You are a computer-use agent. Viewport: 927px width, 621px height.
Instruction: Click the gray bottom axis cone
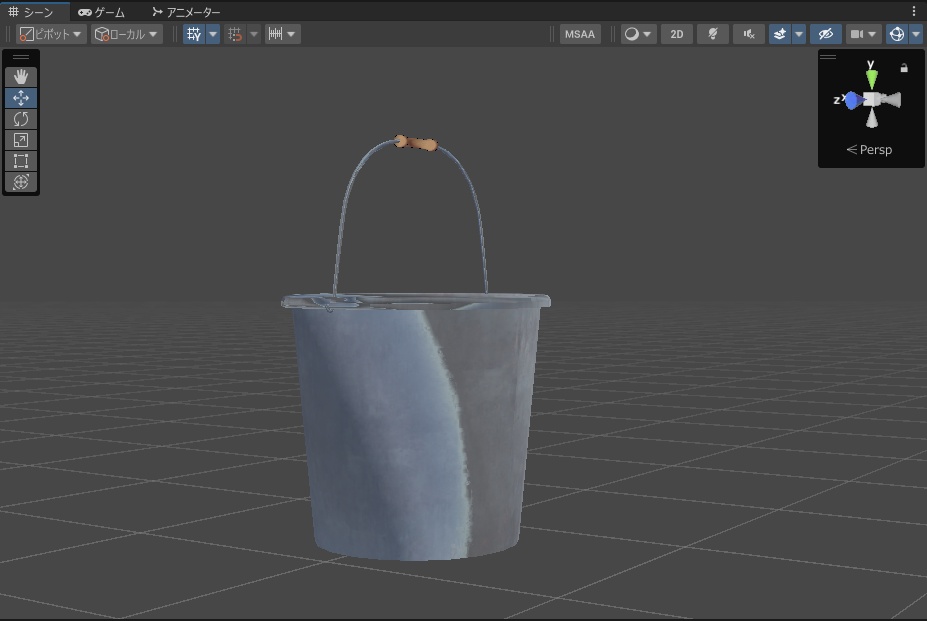872,119
